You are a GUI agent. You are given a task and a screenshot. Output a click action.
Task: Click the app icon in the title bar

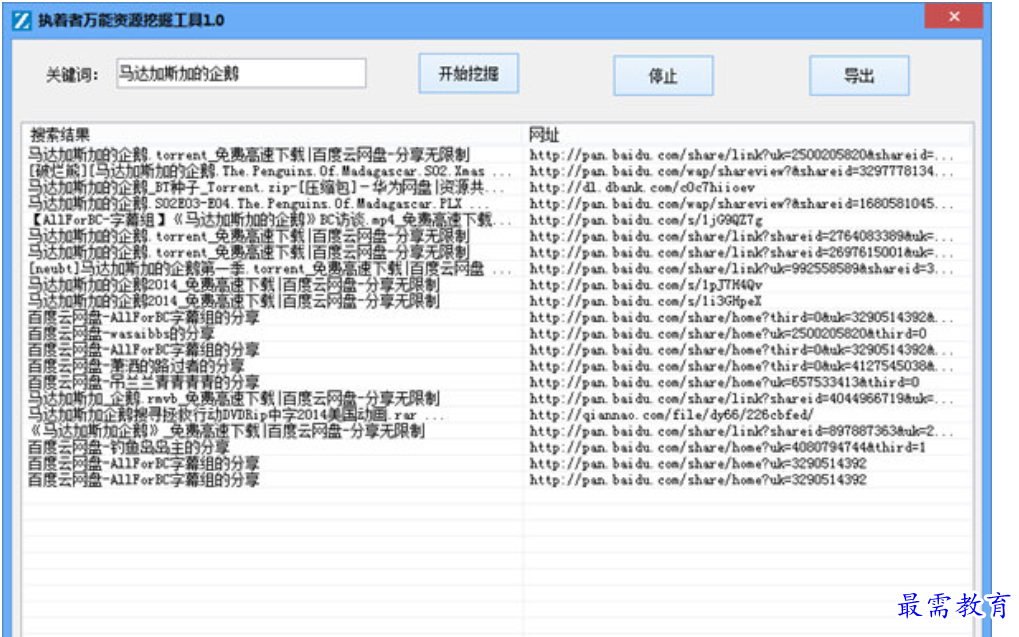click(21, 19)
